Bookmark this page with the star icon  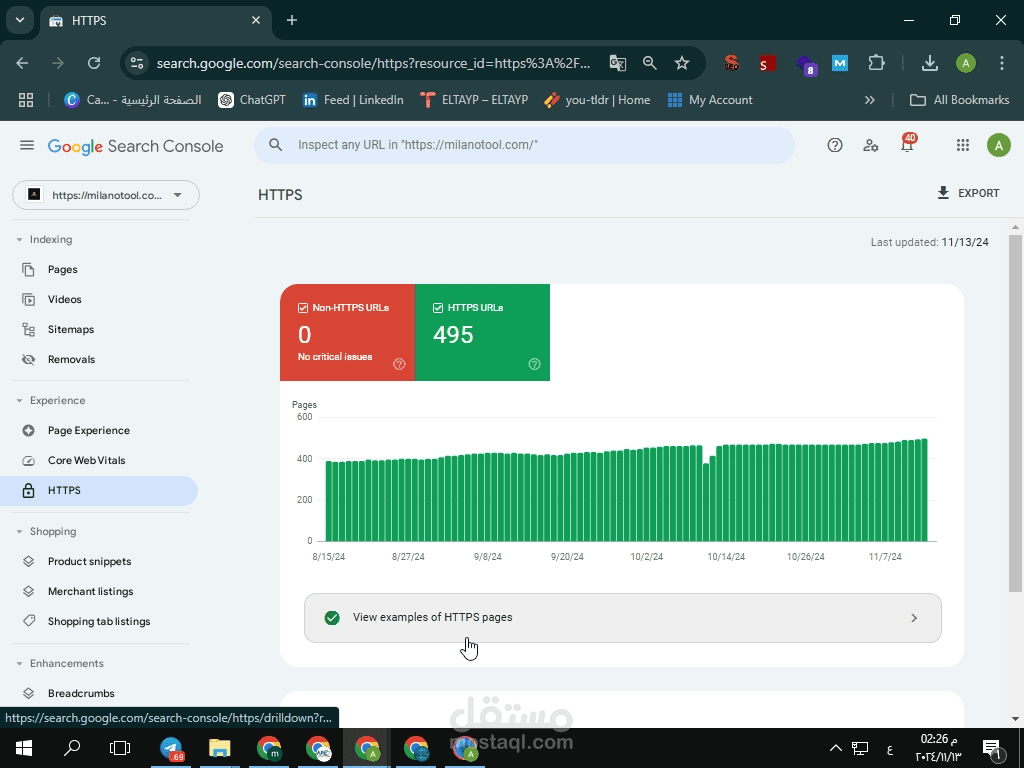point(682,63)
